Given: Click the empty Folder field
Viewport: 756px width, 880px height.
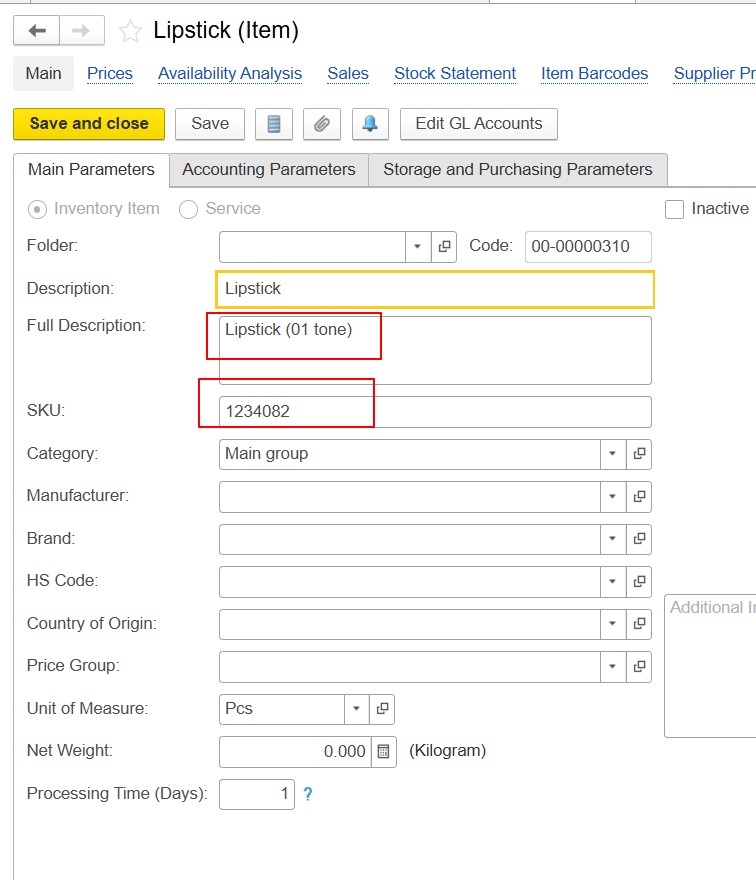Looking at the screenshot, I should pyautogui.click(x=312, y=246).
